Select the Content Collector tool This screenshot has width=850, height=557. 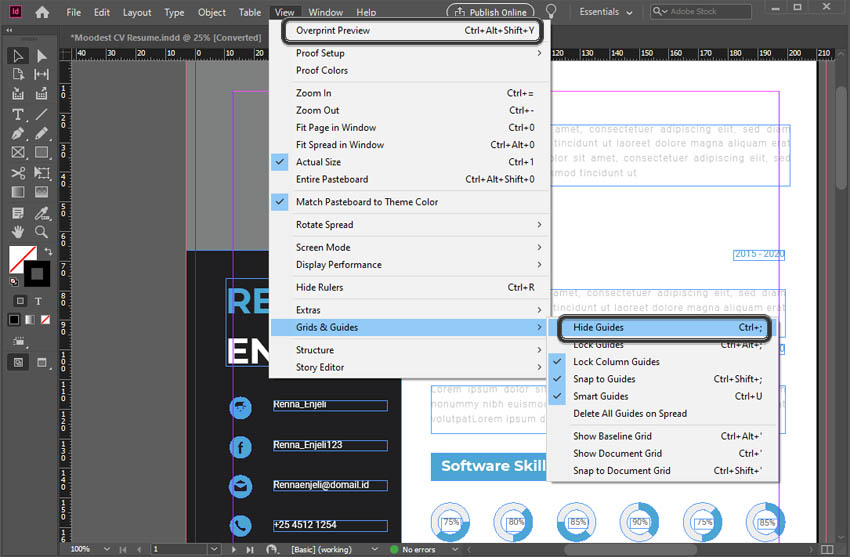point(17,94)
